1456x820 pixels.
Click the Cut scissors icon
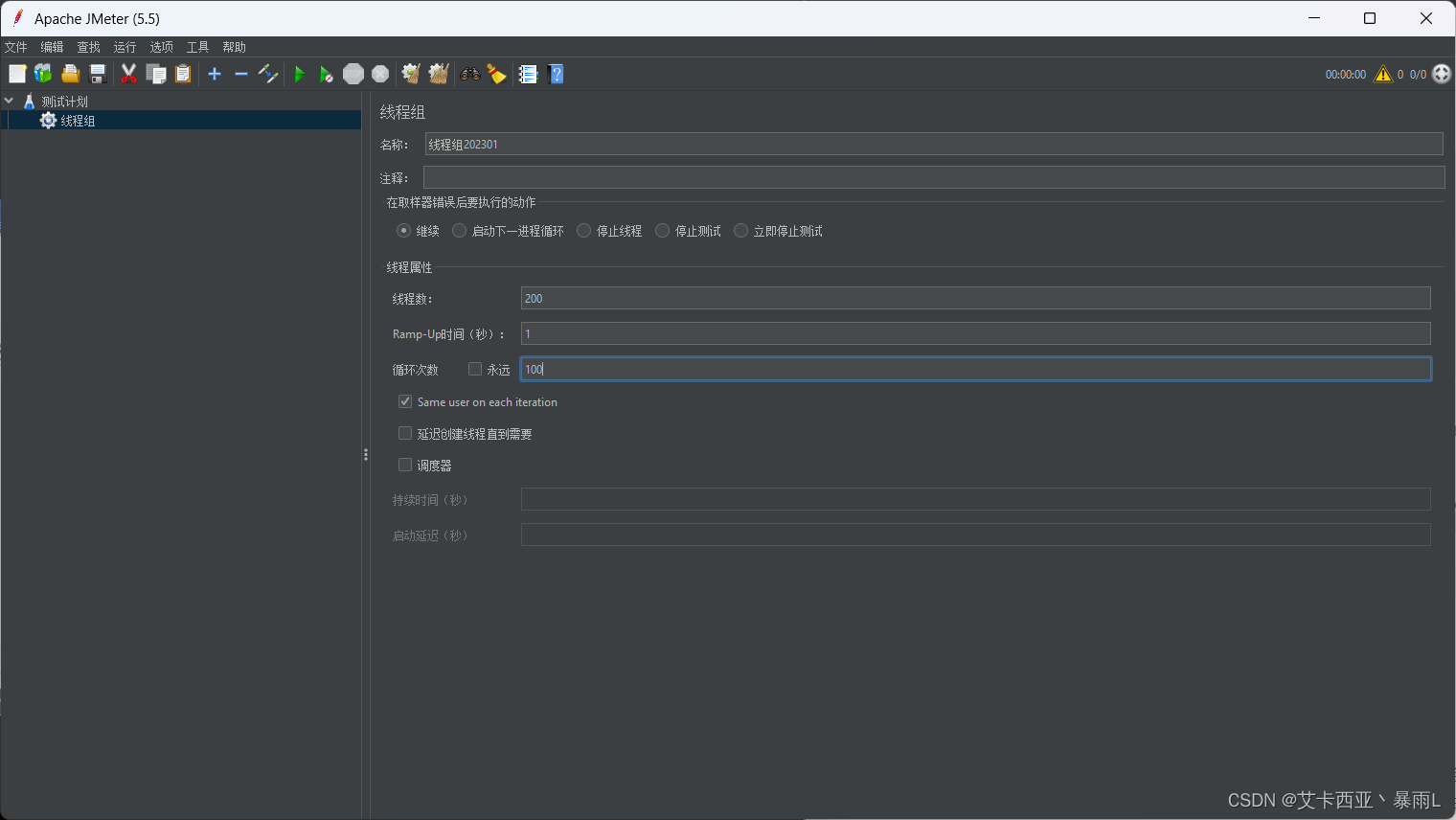pyautogui.click(x=128, y=74)
